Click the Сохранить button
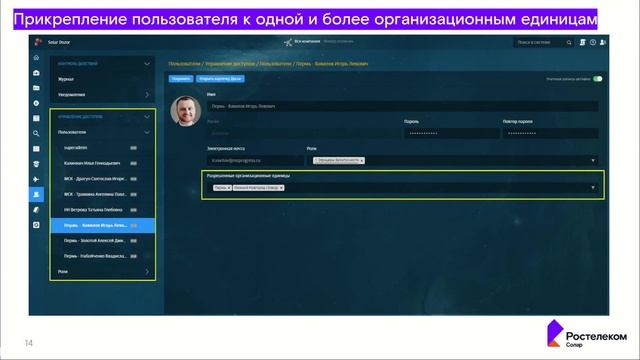 pos(181,79)
